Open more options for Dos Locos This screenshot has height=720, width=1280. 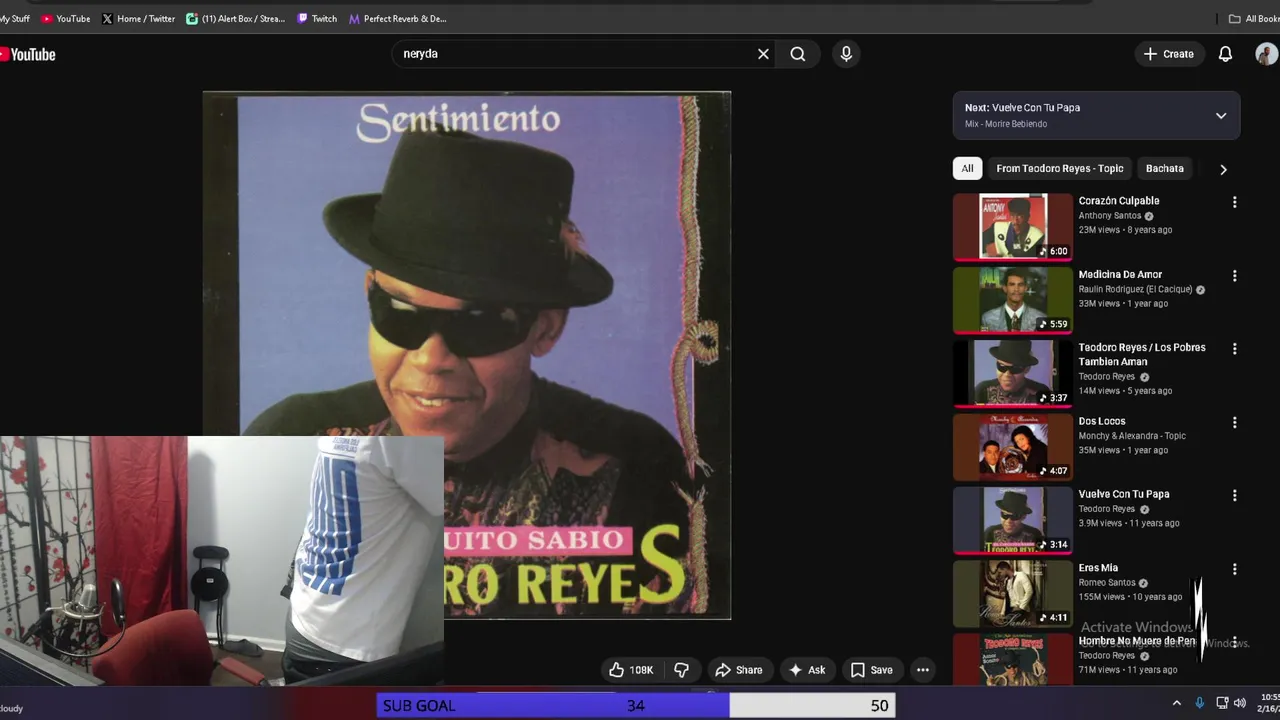pyautogui.click(x=1234, y=422)
